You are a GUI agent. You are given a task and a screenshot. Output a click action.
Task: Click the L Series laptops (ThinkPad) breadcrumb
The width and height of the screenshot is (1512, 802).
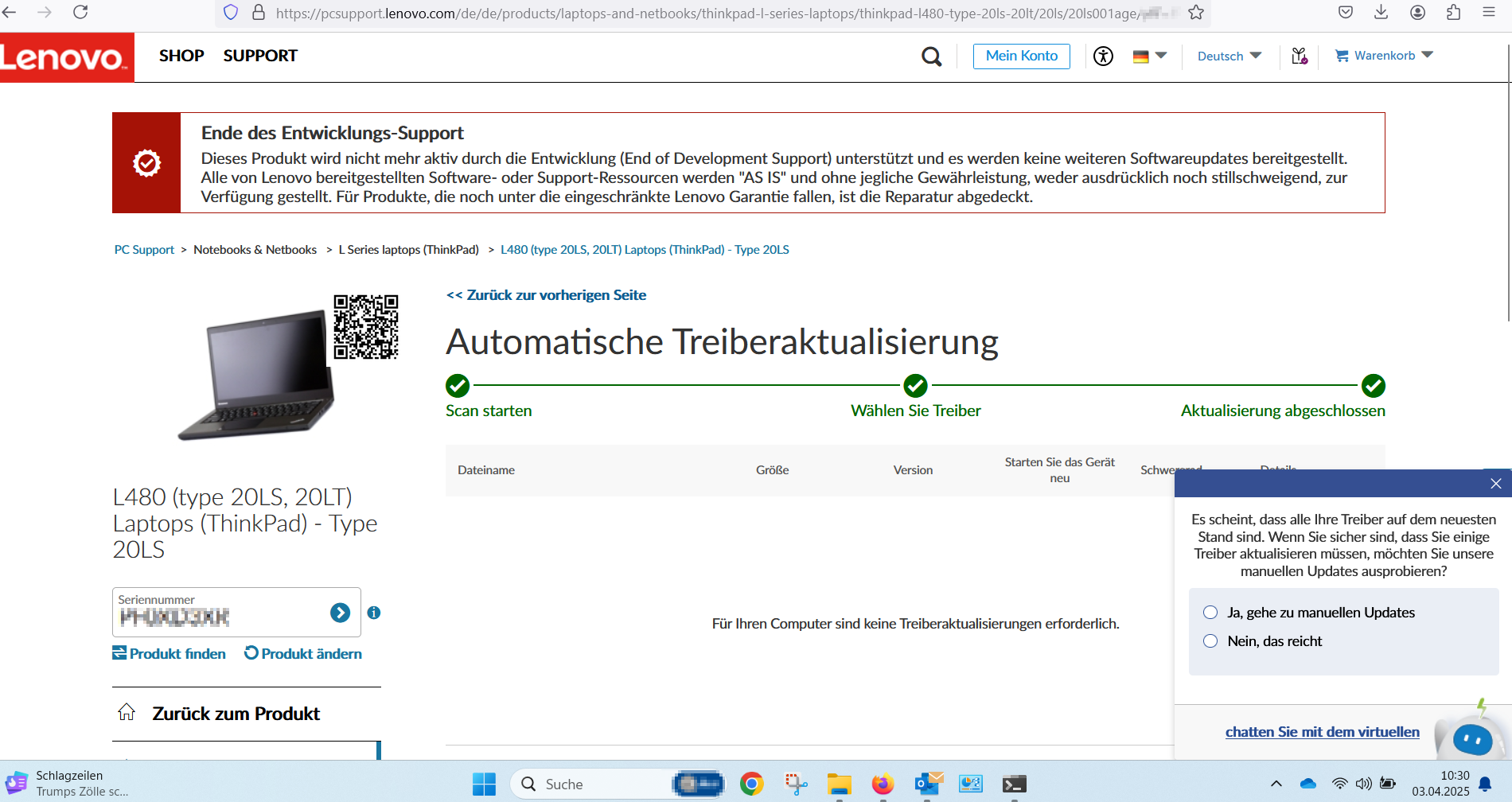point(409,250)
